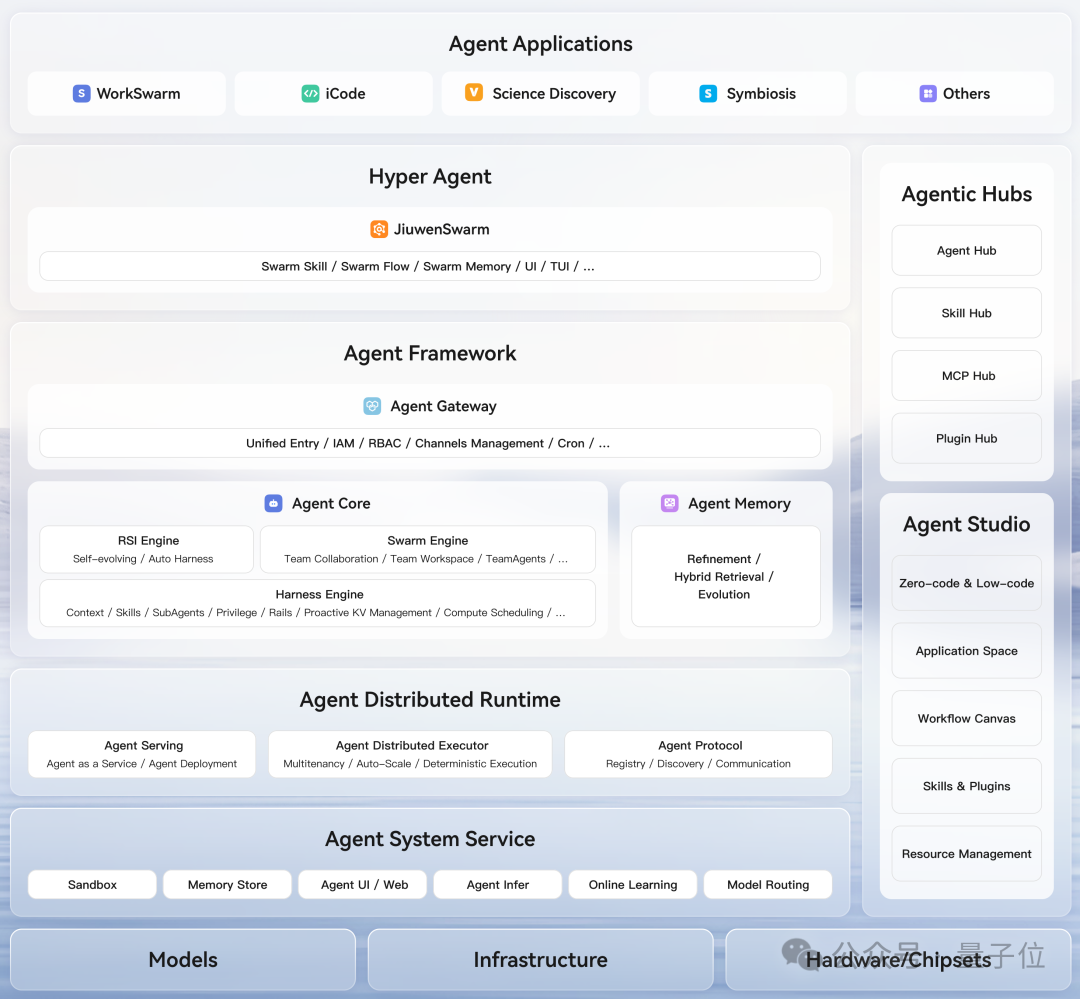Choose Zero-code & Low-code in Agent Studio
The width and height of the screenshot is (1080, 999).
pos(966,583)
